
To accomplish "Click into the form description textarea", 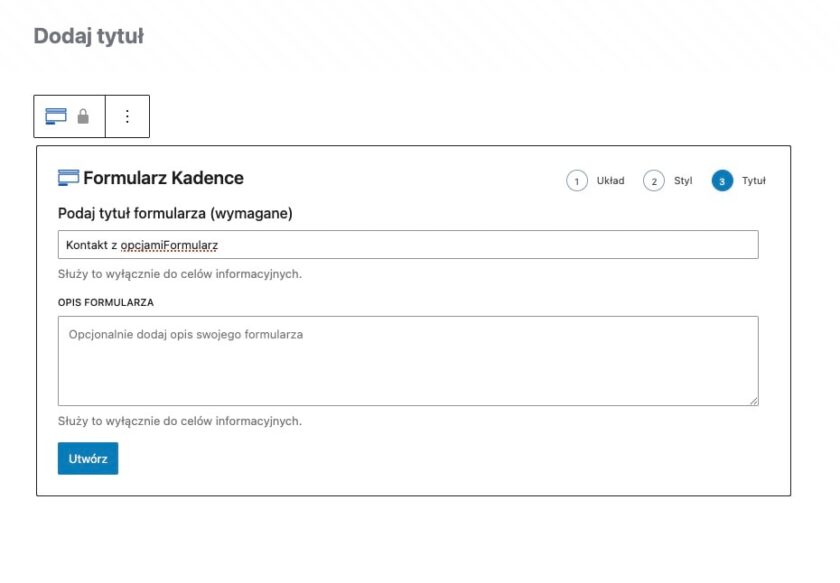I will (x=407, y=361).
